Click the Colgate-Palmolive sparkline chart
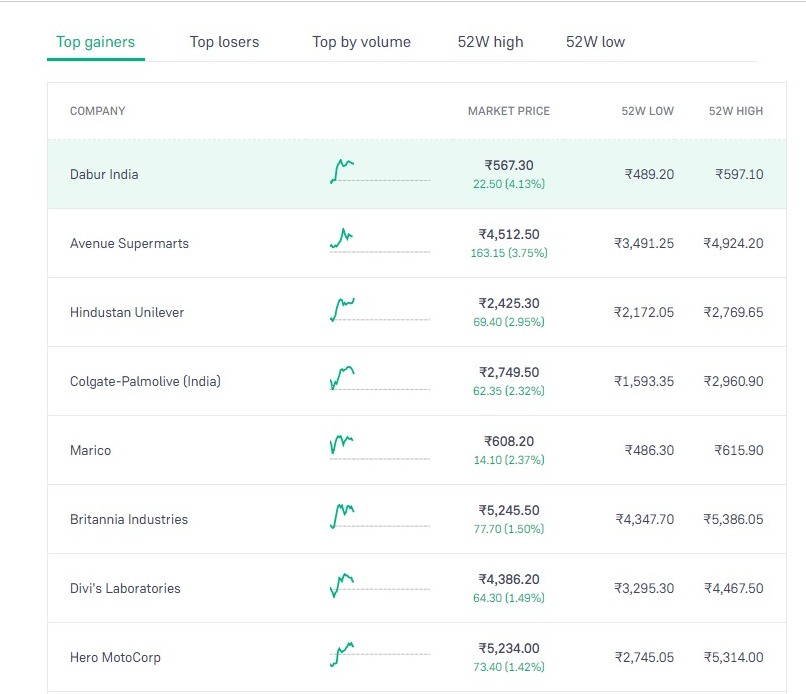The width and height of the screenshot is (806, 694). click(379, 378)
